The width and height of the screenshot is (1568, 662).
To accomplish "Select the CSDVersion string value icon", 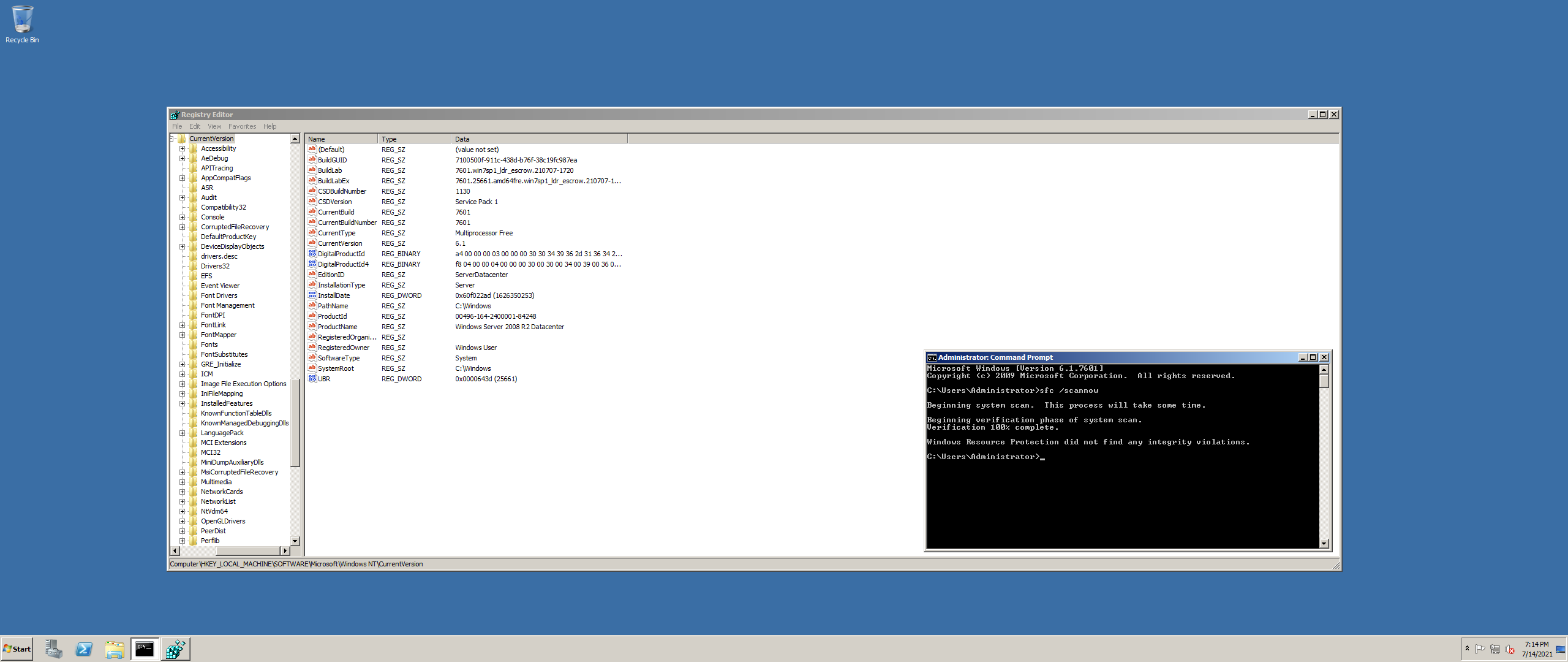I will [312, 202].
